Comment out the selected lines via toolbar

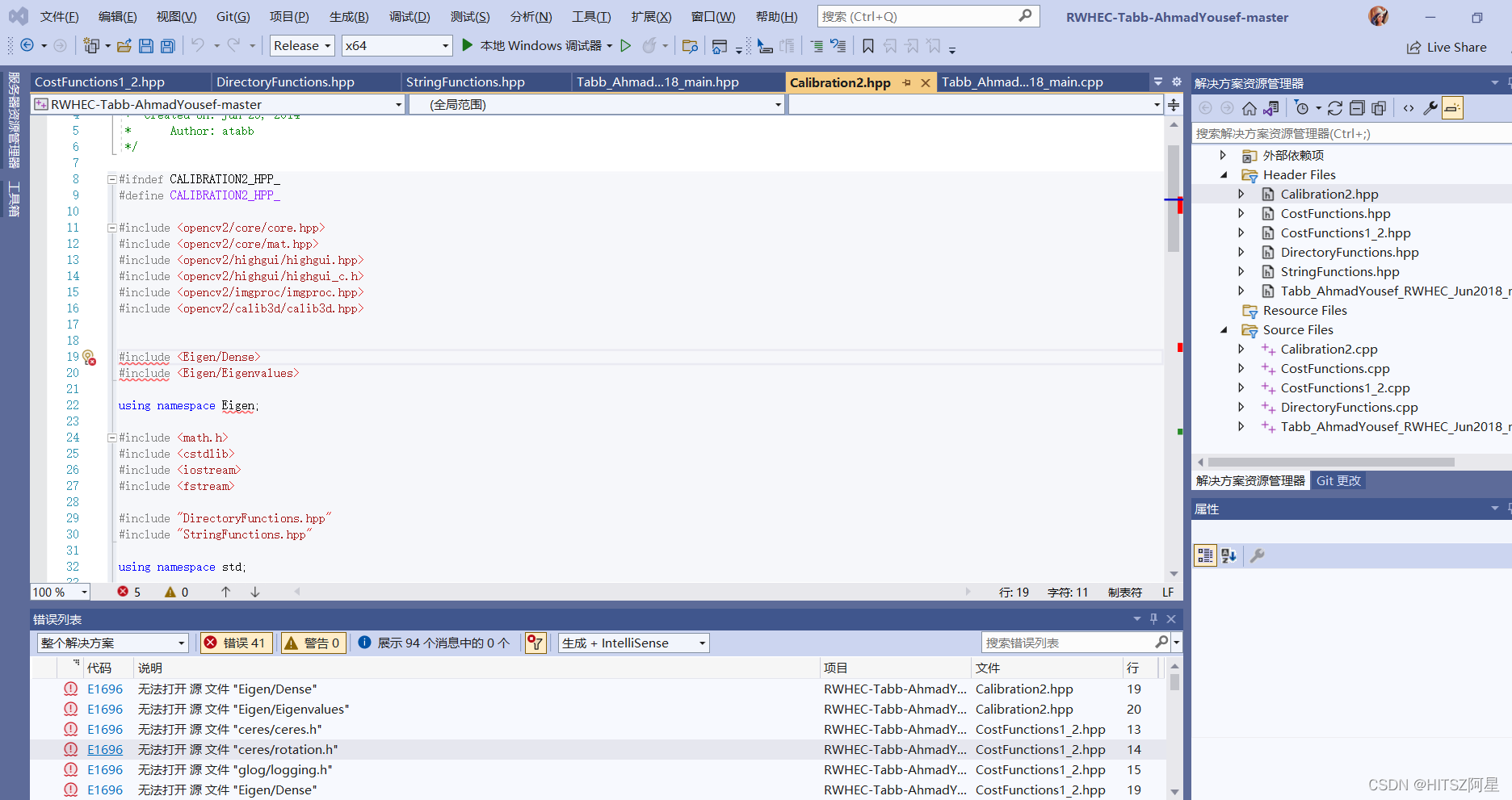817,46
